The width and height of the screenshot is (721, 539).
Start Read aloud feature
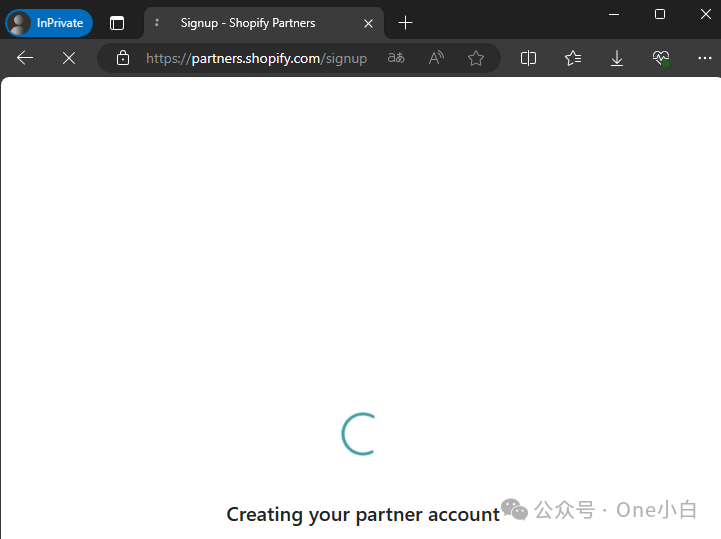tap(436, 58)
